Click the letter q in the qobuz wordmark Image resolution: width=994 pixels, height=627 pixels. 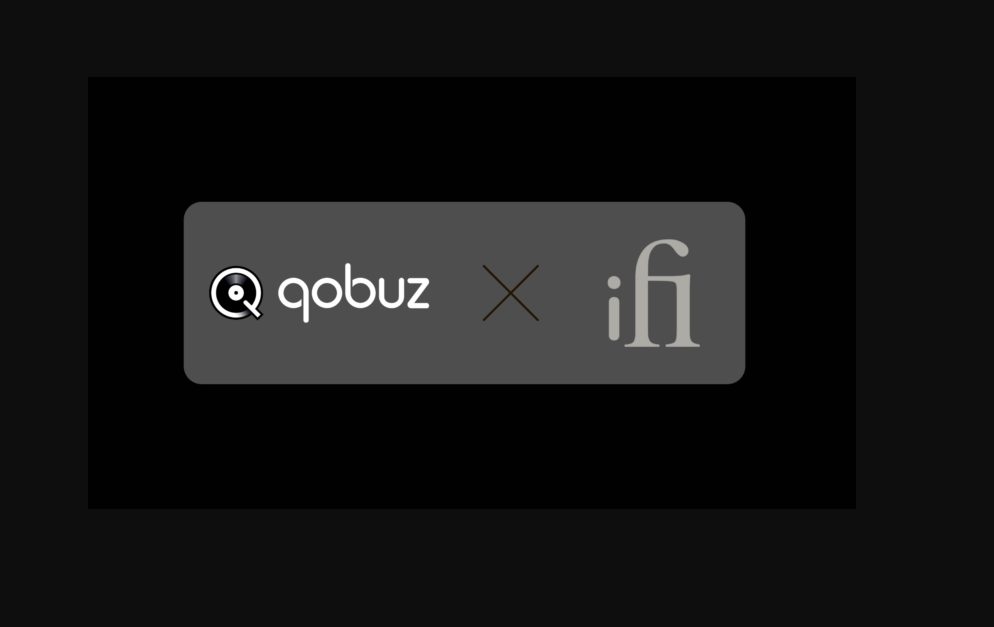[294, 299]
